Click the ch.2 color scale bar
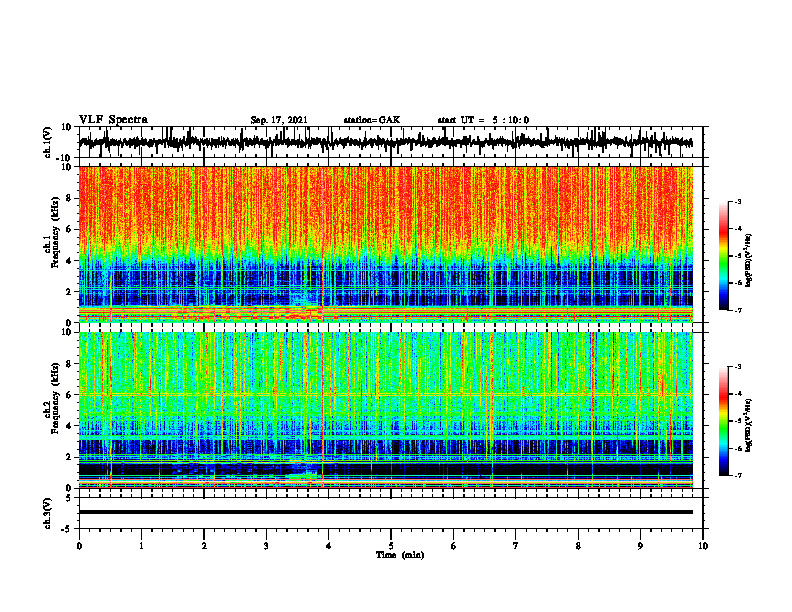This screenshot has height=612, width=792. 723,421
